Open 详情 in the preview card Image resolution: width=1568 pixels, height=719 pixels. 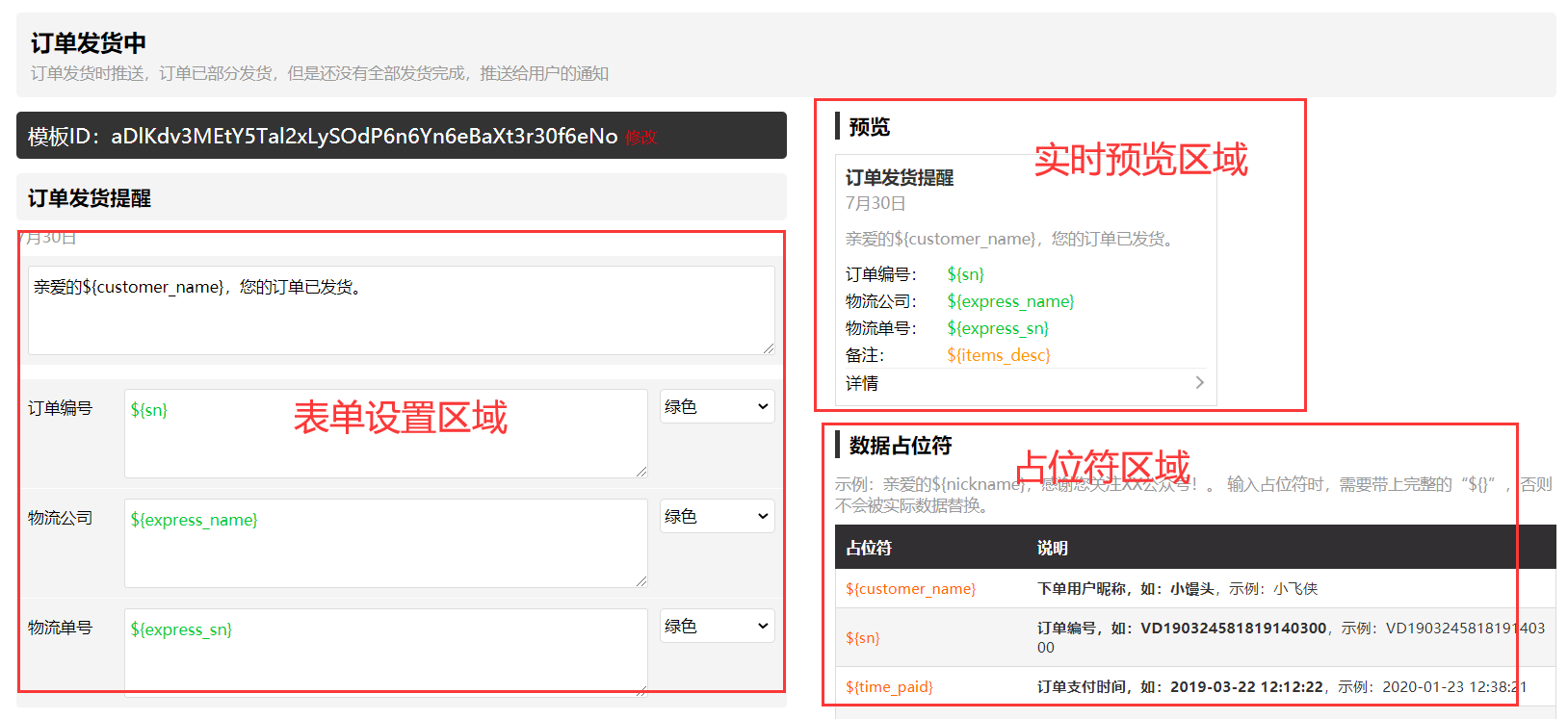[862, 383]
